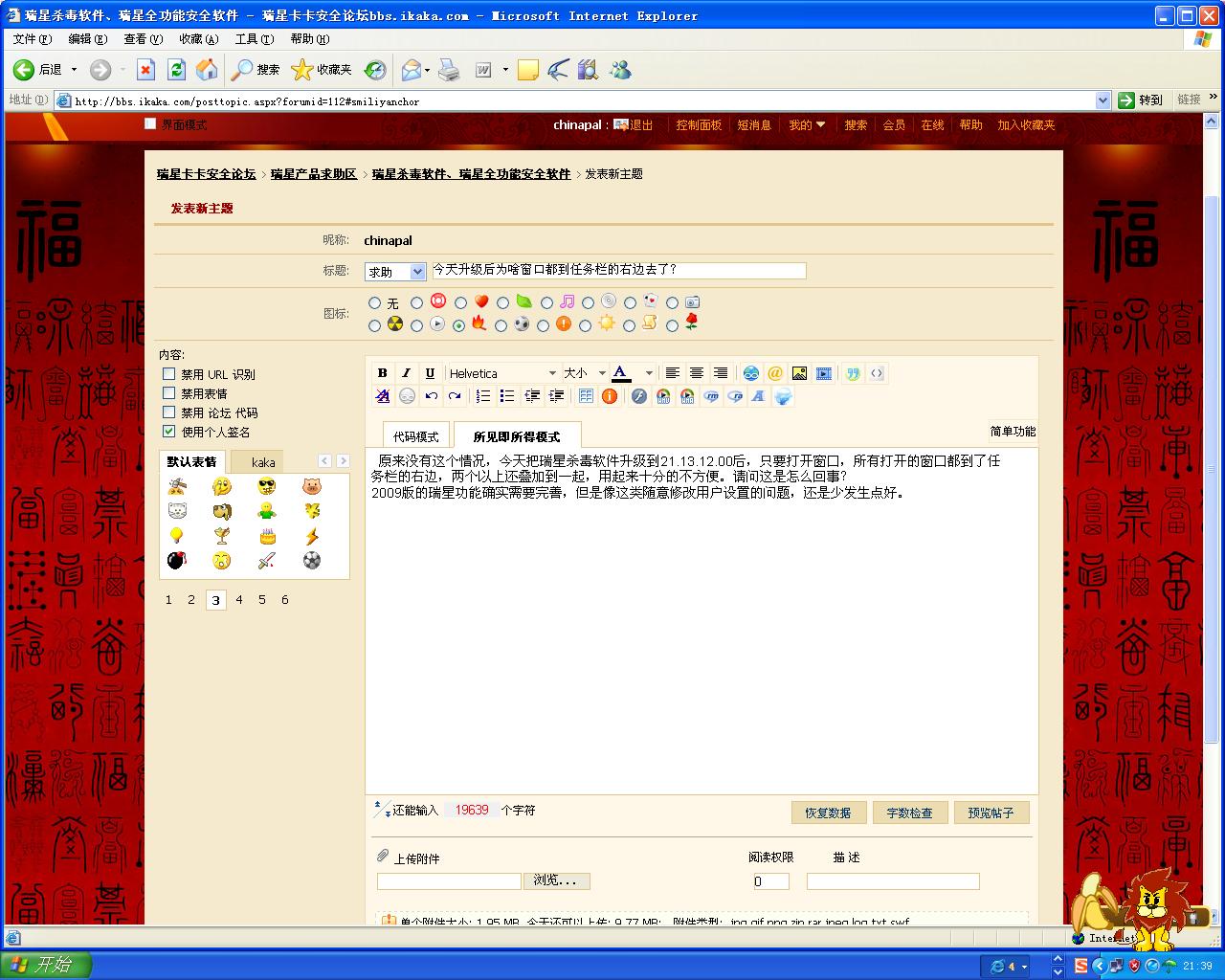The width and height of the screenshot is (1225, 980).
Task: Click the 字数检查 button
Action: (909, 813)
